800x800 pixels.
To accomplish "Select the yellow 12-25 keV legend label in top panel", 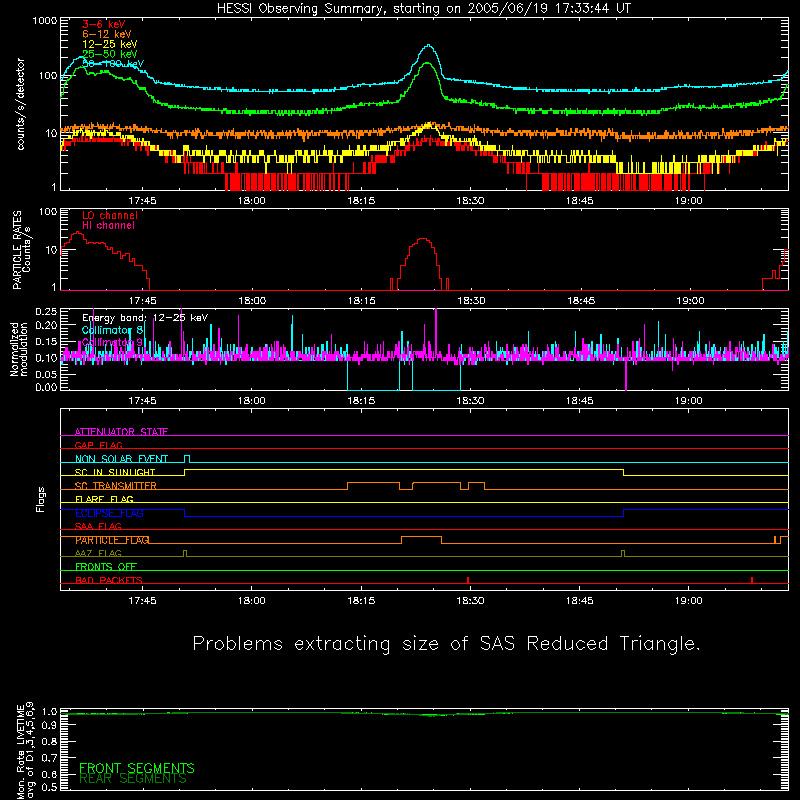I will [110, 44].
